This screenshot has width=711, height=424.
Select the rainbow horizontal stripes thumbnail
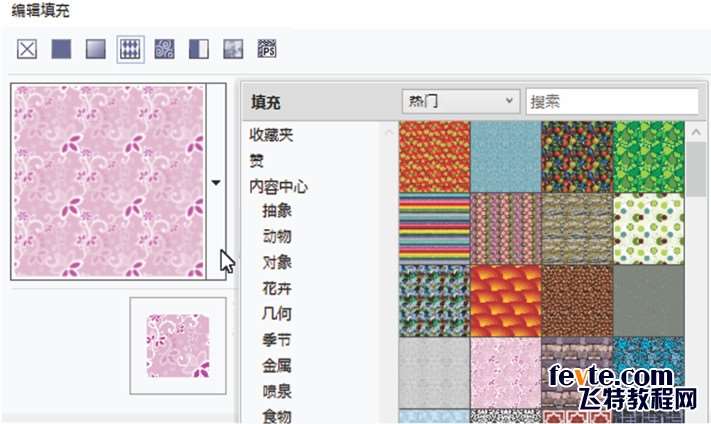tap(434, 229)
